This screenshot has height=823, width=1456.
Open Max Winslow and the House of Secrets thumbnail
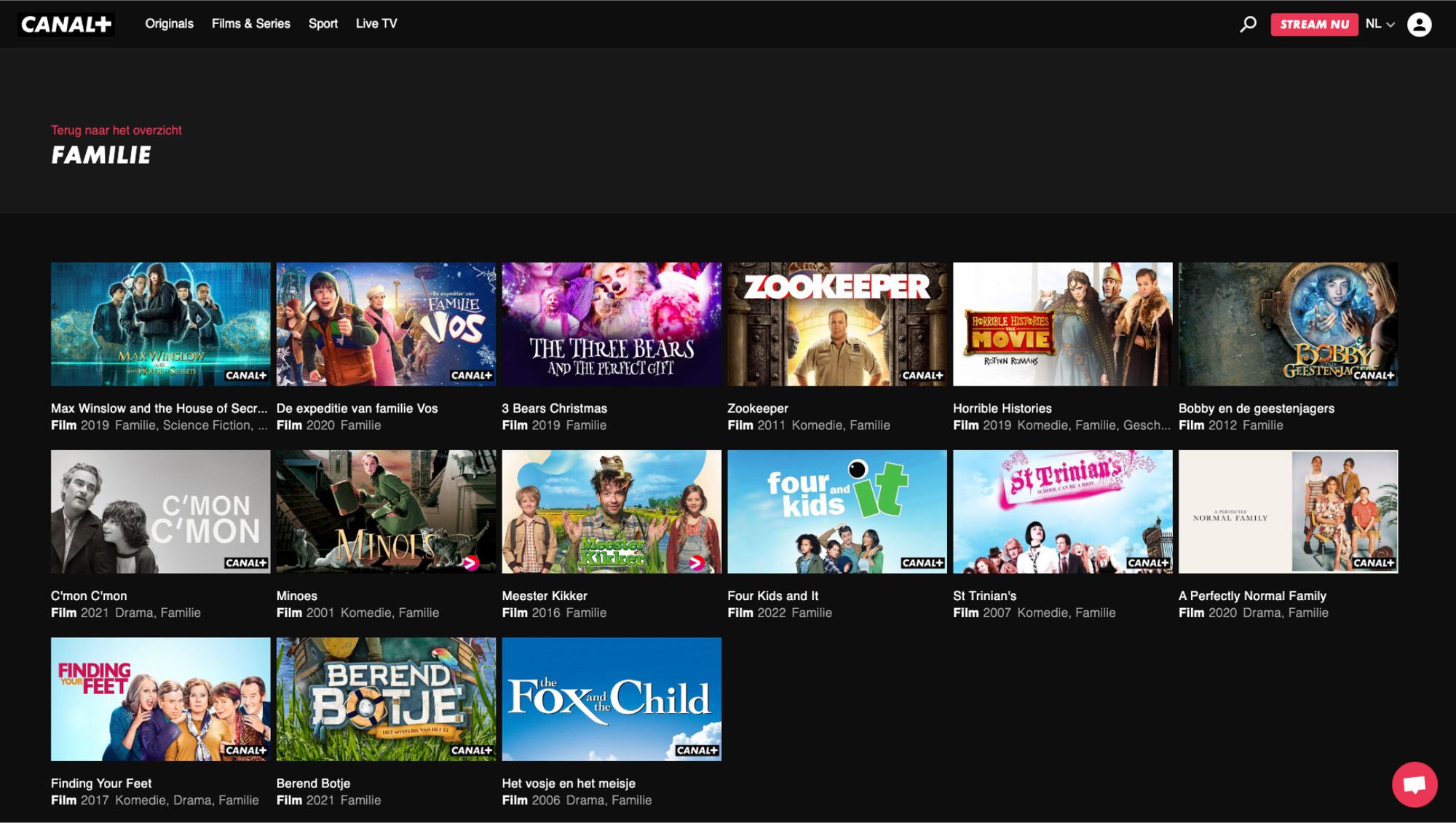click(x=160, y=324)
